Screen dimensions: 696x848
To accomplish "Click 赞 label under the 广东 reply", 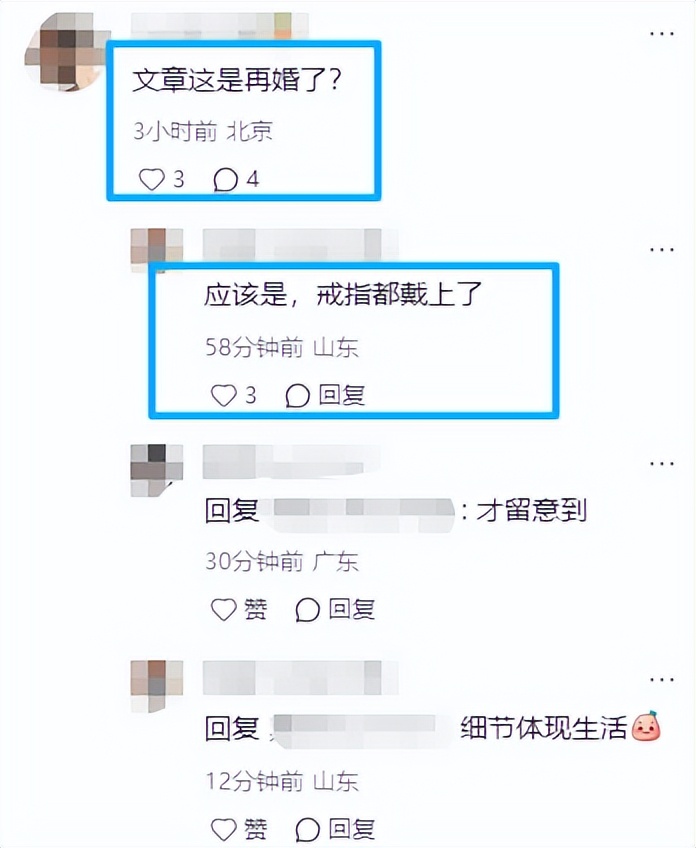I will point(255,610).
